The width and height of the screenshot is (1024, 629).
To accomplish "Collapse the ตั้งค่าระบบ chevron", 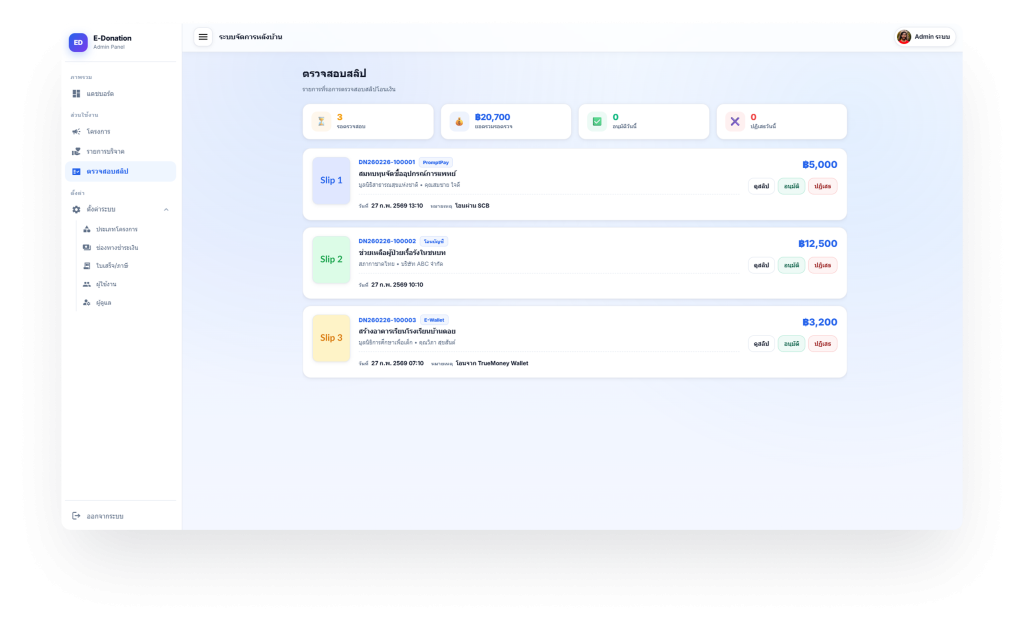I will click(x=166, y=209).
